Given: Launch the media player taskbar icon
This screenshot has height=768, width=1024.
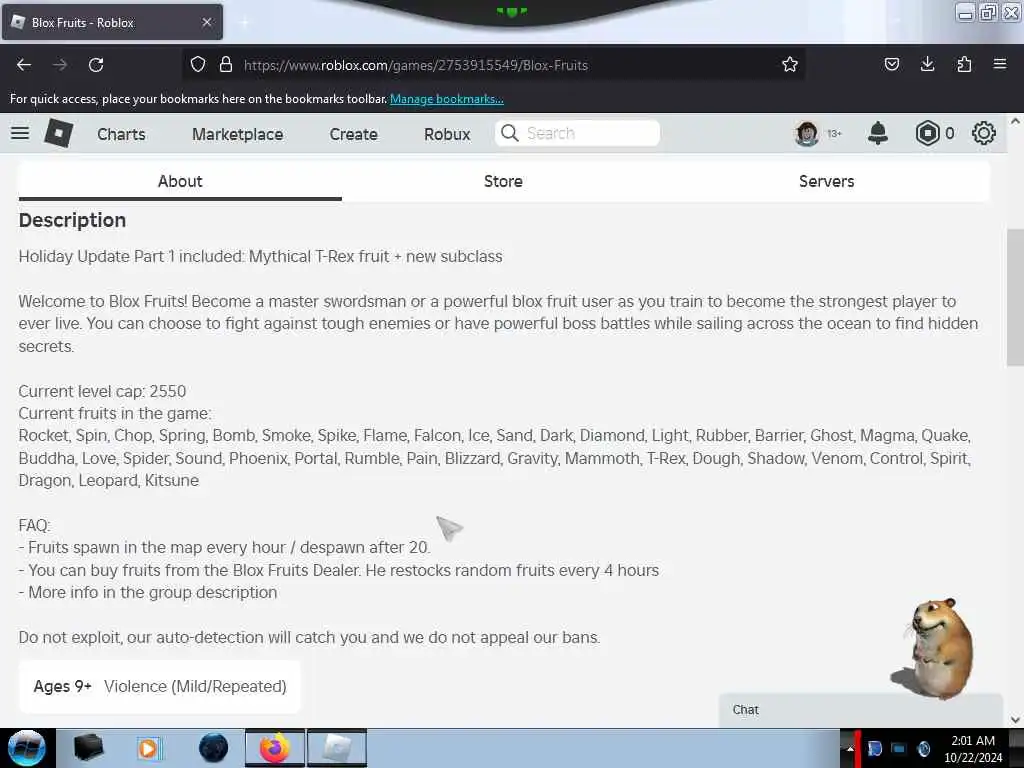Looking at the screenshot, I should click(148, 748).
